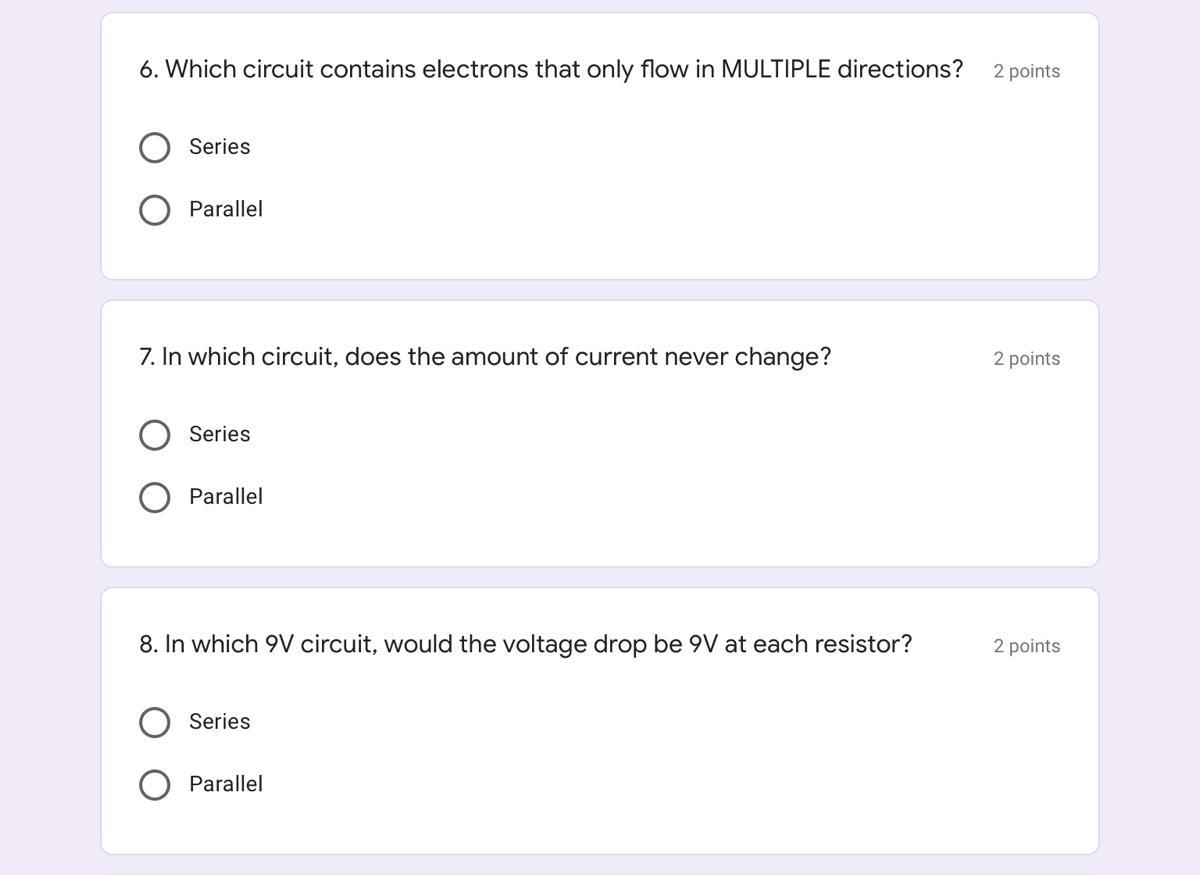Click the 2 points label on question 6
This screenshot has width=1200, height=875.
pos(1026,71)
